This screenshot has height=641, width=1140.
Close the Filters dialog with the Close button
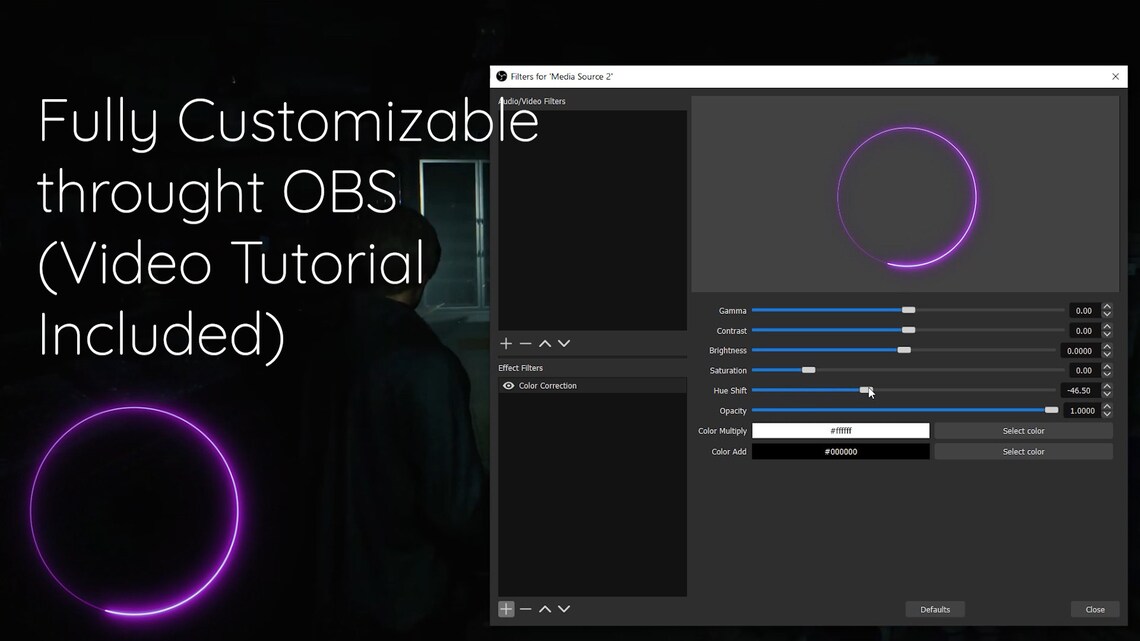coord(1094,609)
